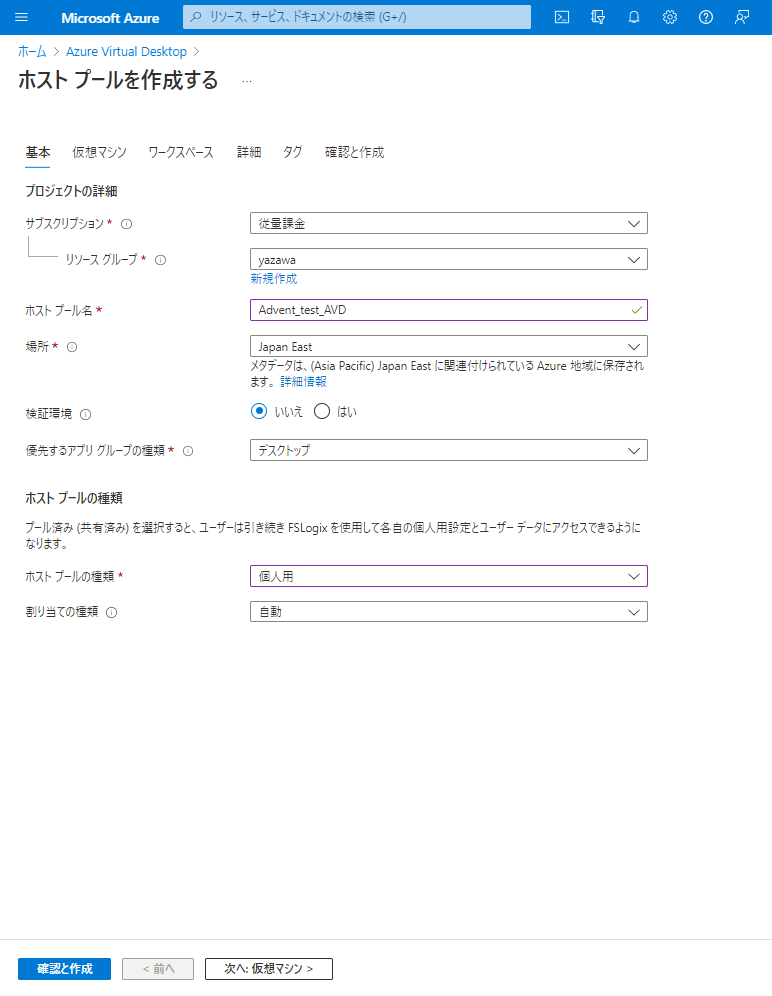The width and height of the screenshot is (772, 996).
Task: Focus the ホスト プール名 field with Advent_test_AVD
Action: (449, 310)
